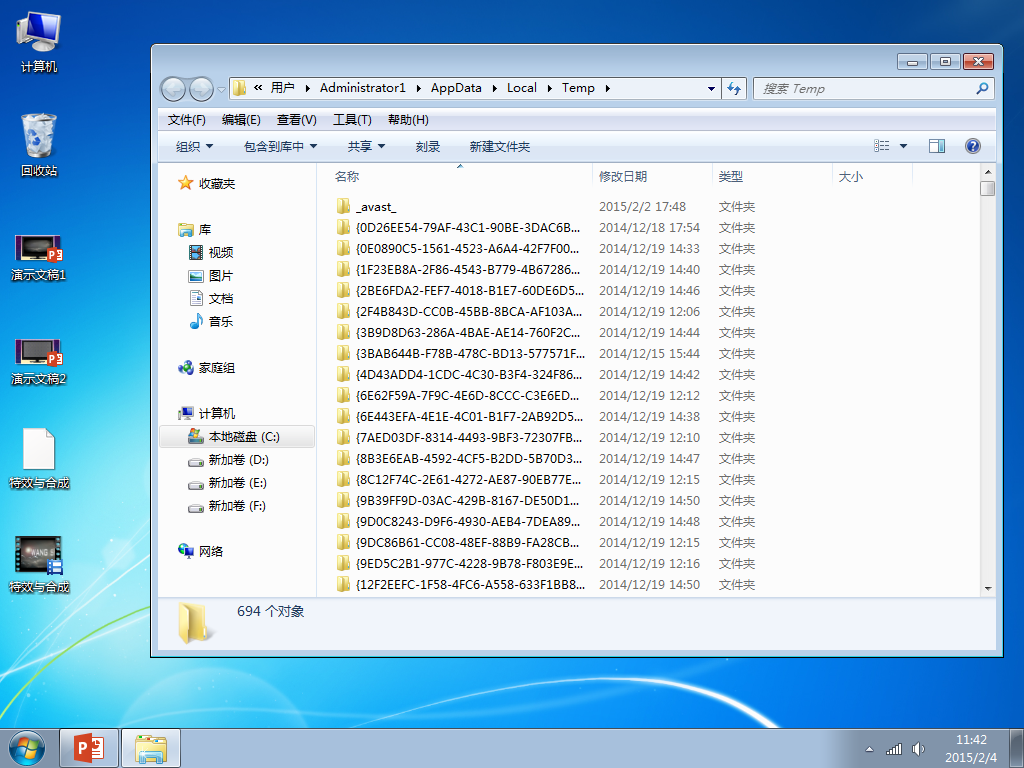The image size is (1024, 768).
Task: Open the 组织 dropdown
Action: 195,146
